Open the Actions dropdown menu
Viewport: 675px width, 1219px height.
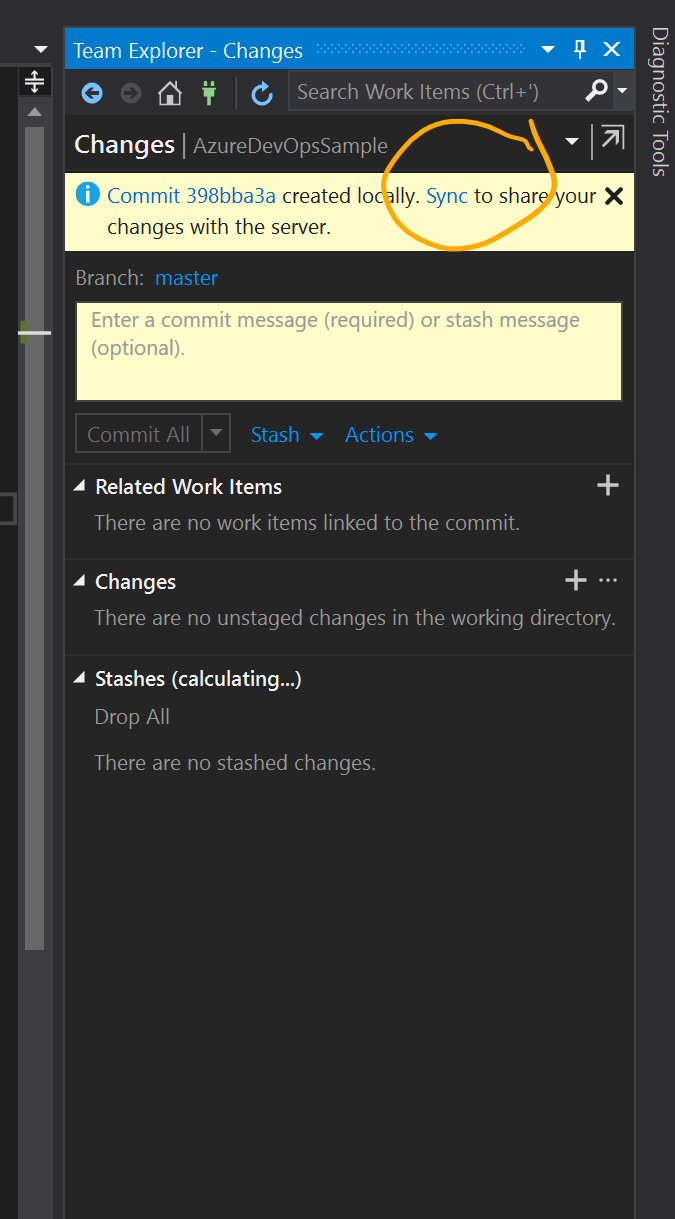tap(390, 435)
